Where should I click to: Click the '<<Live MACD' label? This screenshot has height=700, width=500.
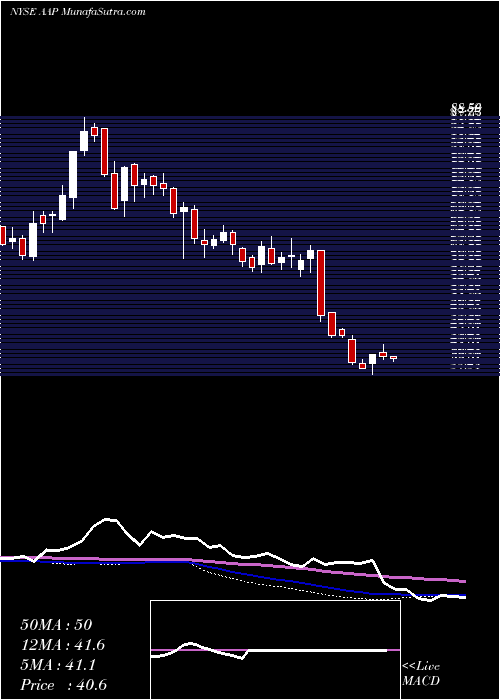(421, 673)
